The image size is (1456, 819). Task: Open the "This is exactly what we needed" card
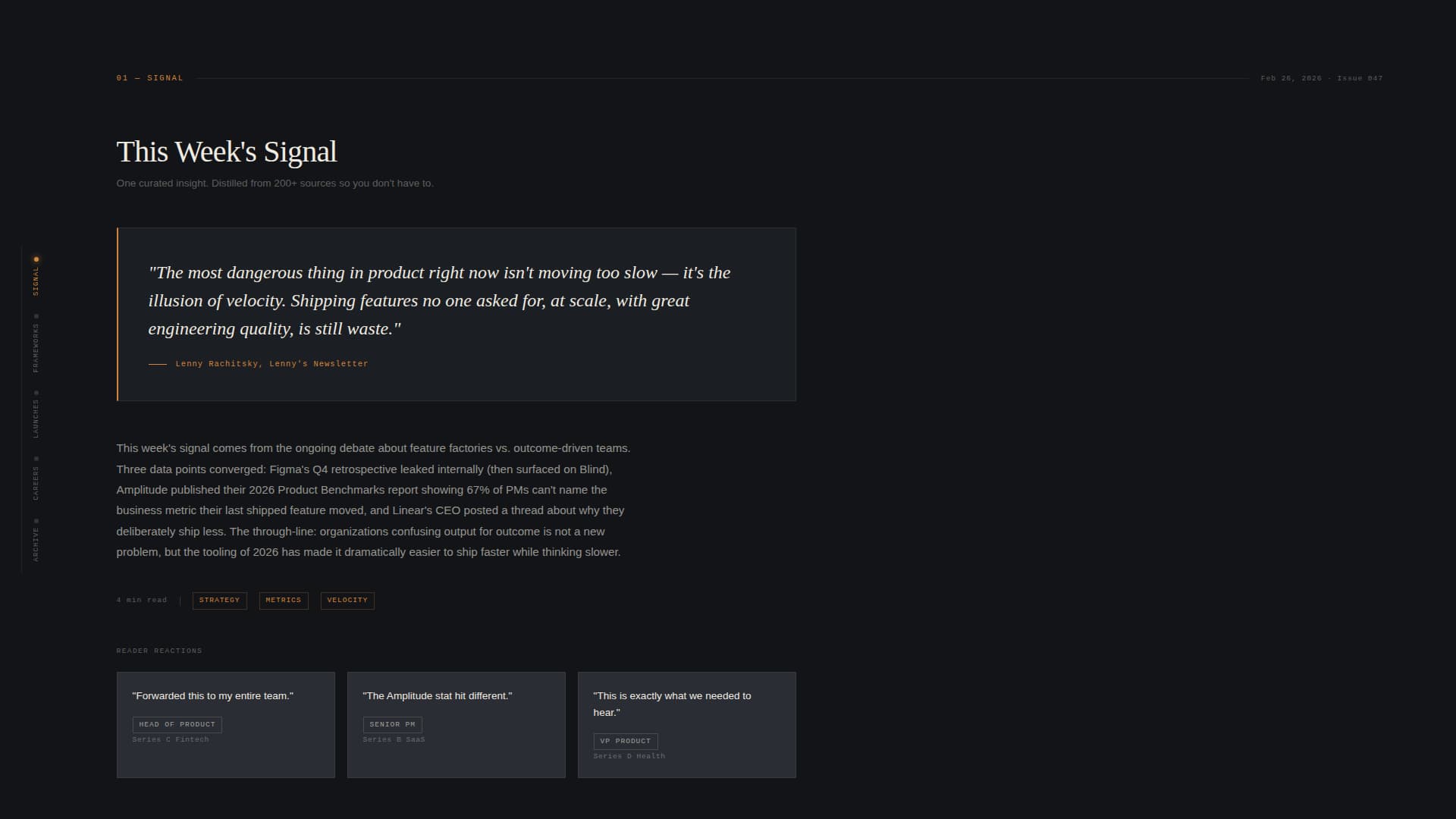point(687,724)
